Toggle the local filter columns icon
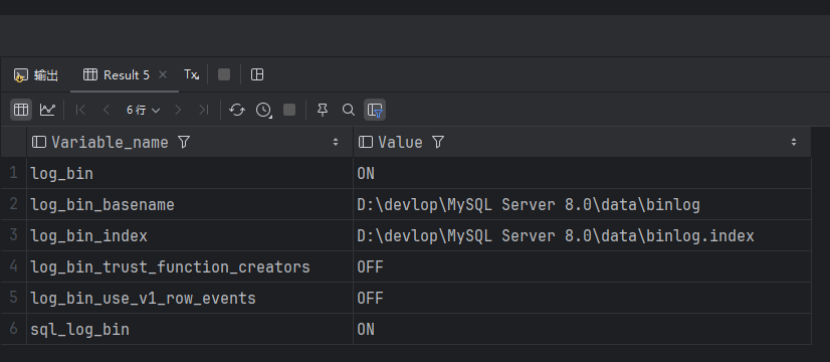830x362 pixels. coord(374,110)
